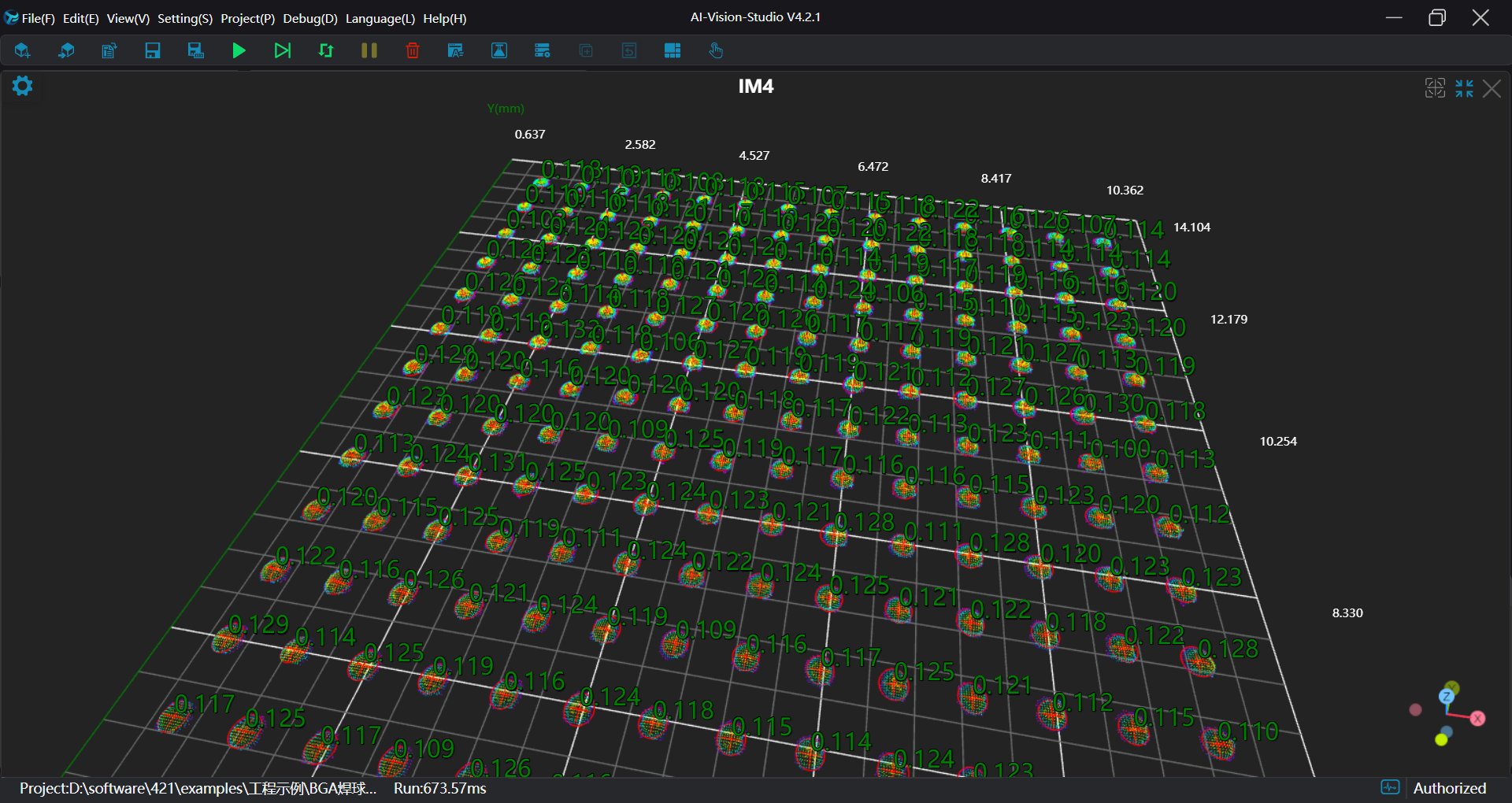
Task: Click the red trash delete icon
Action: pyautogui.click(x=413, y=51)
